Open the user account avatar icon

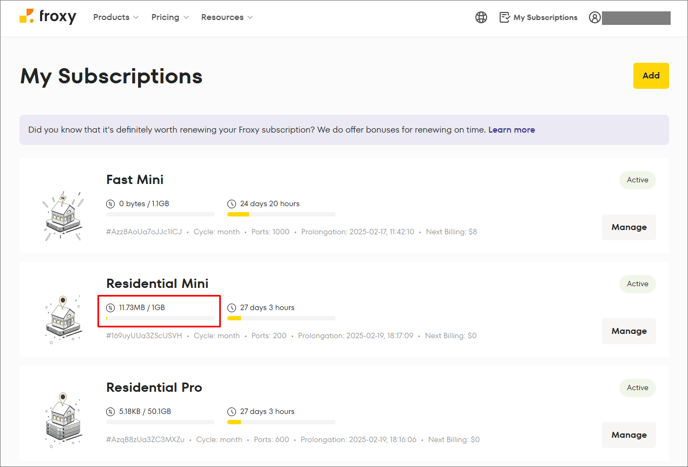pyautogui.click(x=595, y=17)
